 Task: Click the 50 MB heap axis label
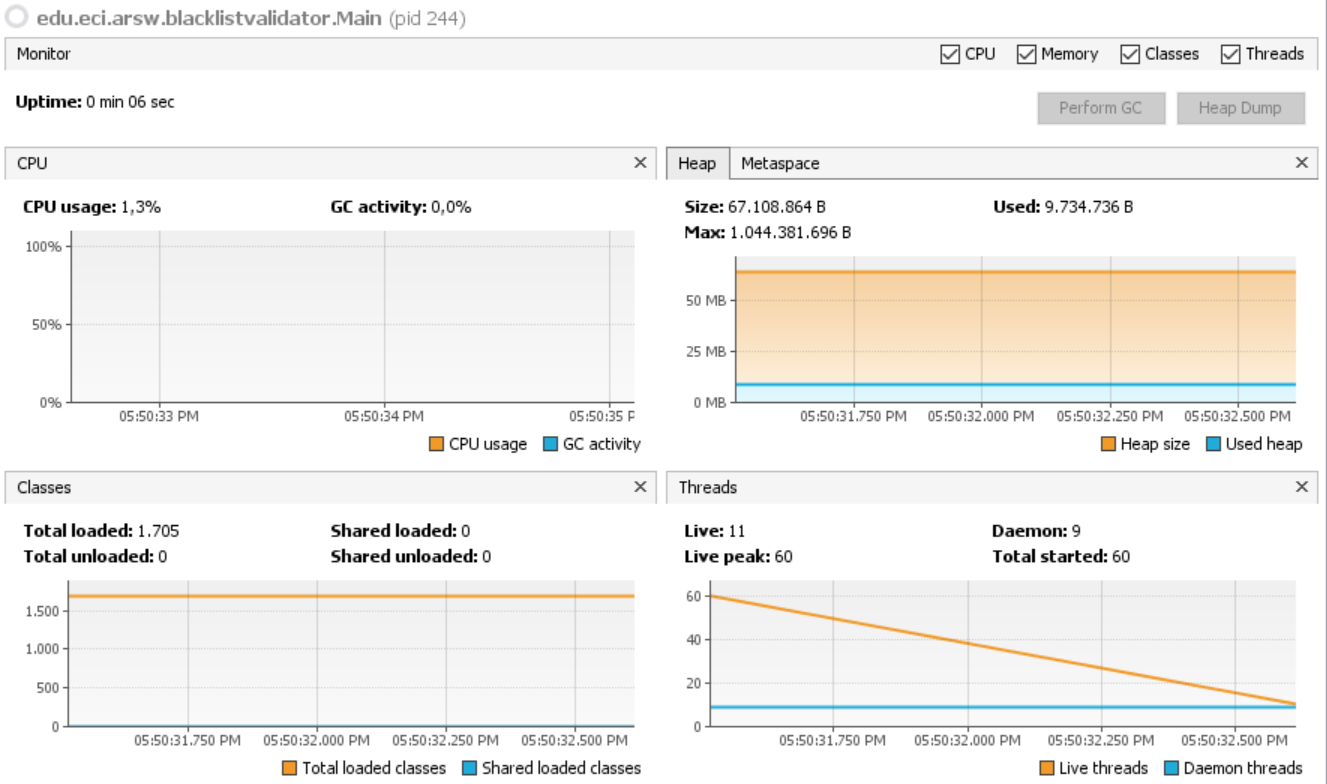pos(706,300)
